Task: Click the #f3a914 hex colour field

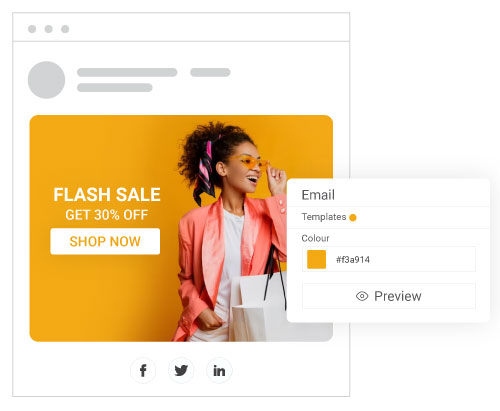Action: click(x=389, y=259)
